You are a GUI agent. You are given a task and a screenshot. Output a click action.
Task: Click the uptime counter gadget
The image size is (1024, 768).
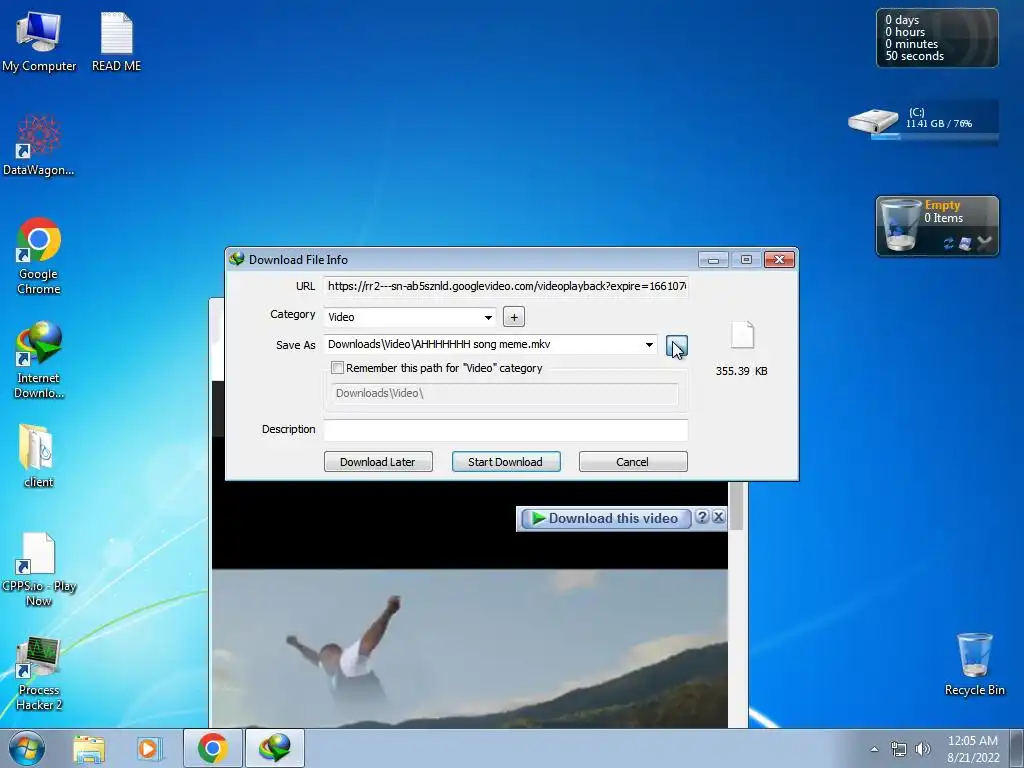(937, 38)
